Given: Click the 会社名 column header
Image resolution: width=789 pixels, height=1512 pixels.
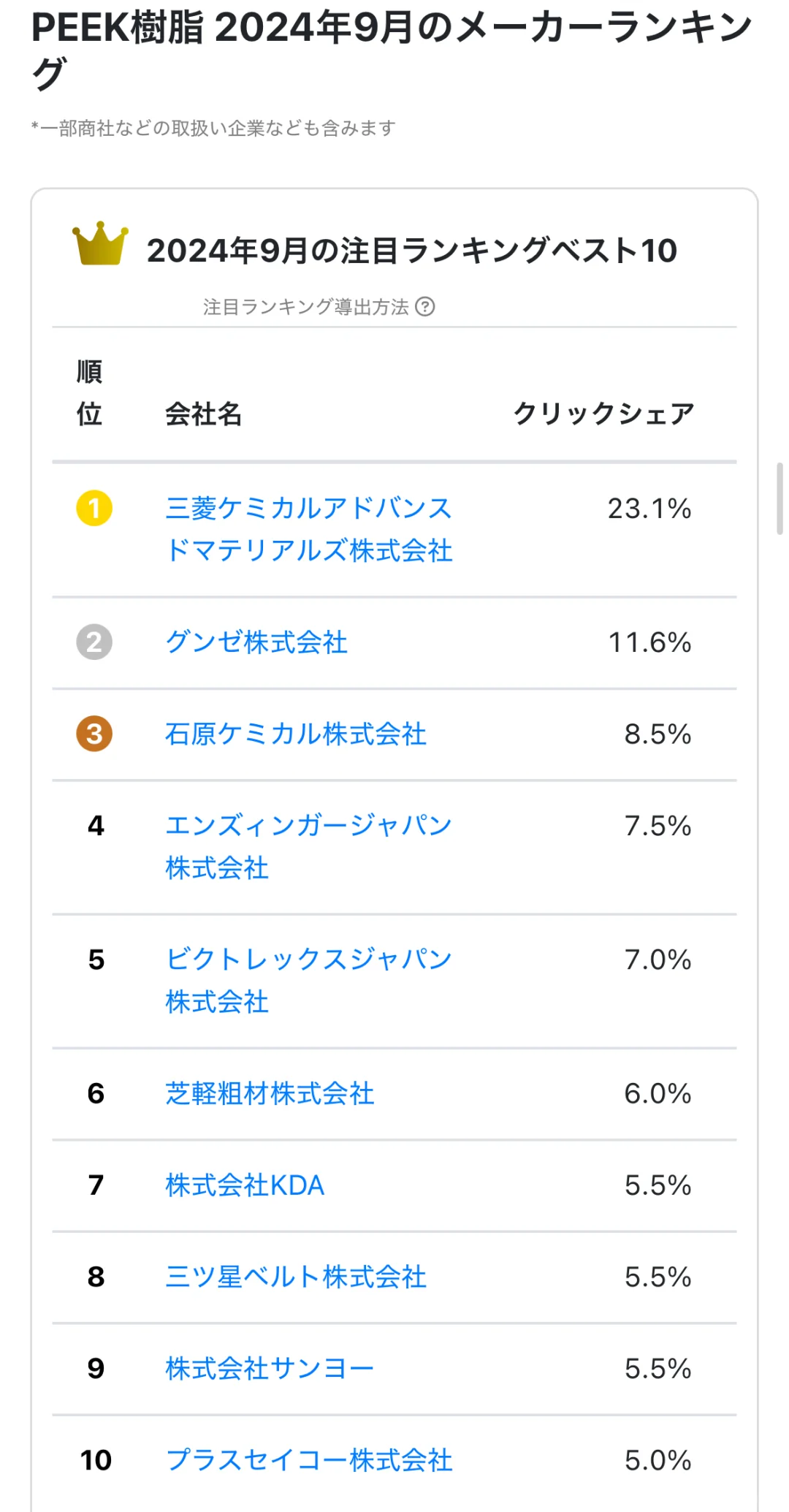Looking at the screenshot, I should pyautogui.click(x=203, y=414).
